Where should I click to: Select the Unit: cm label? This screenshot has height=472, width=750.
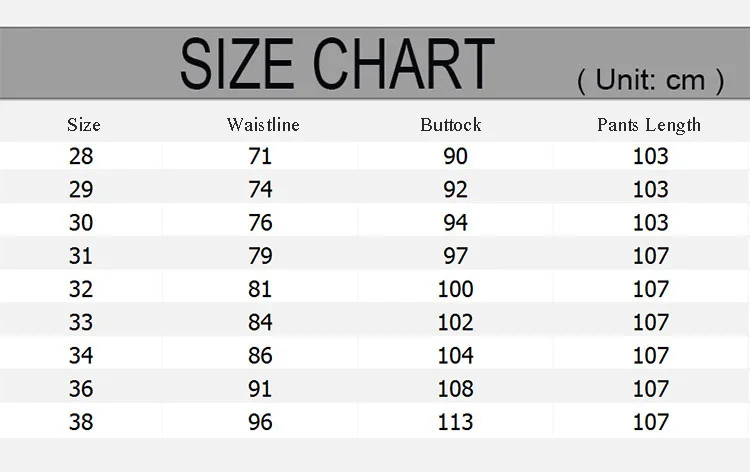pyautogui.click(x=651, y=80)
